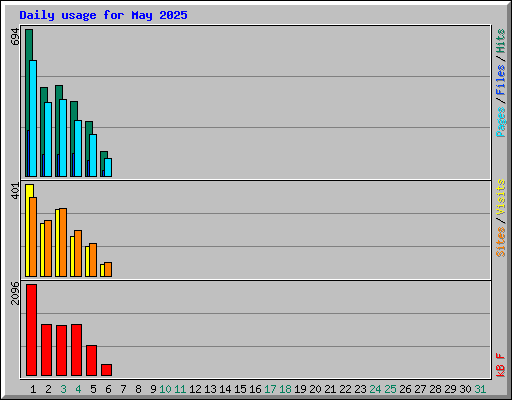Click the day 4 orange sites bar
The width and height of the screenshot is (512, 400).
pyautogui.click(x=78, y=253)
